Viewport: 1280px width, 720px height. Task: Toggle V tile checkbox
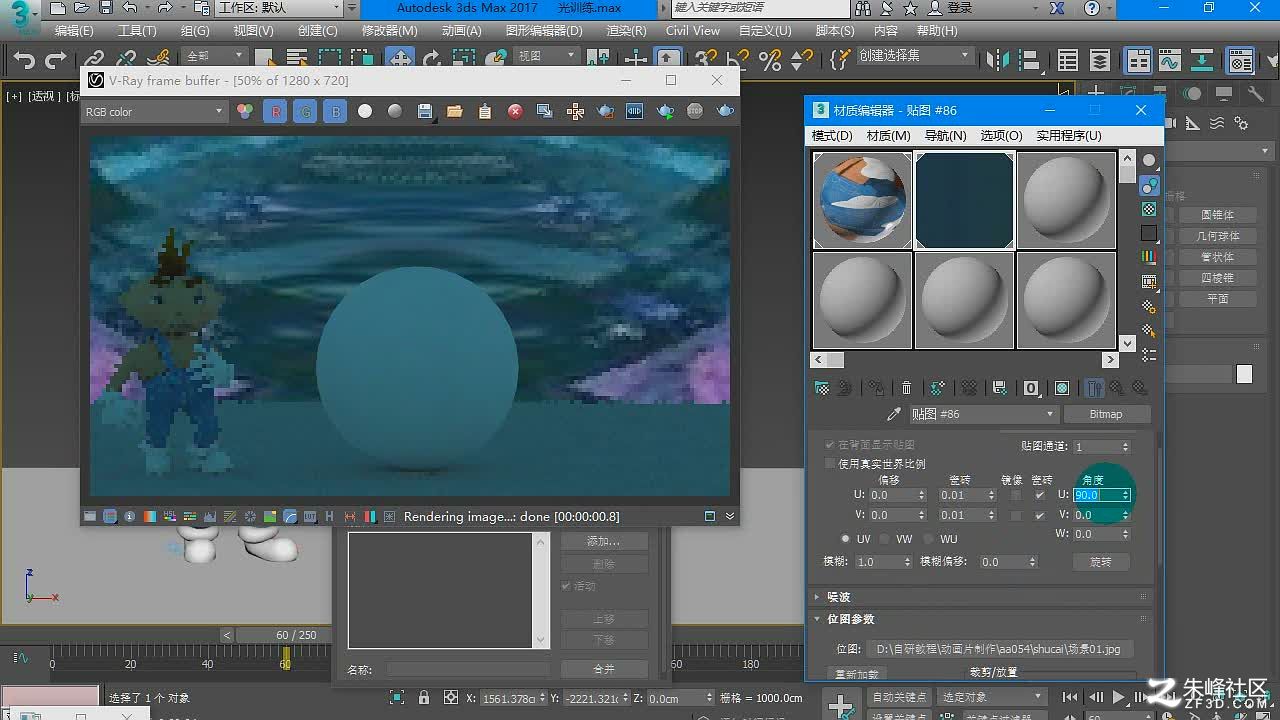click(1040, 515)
